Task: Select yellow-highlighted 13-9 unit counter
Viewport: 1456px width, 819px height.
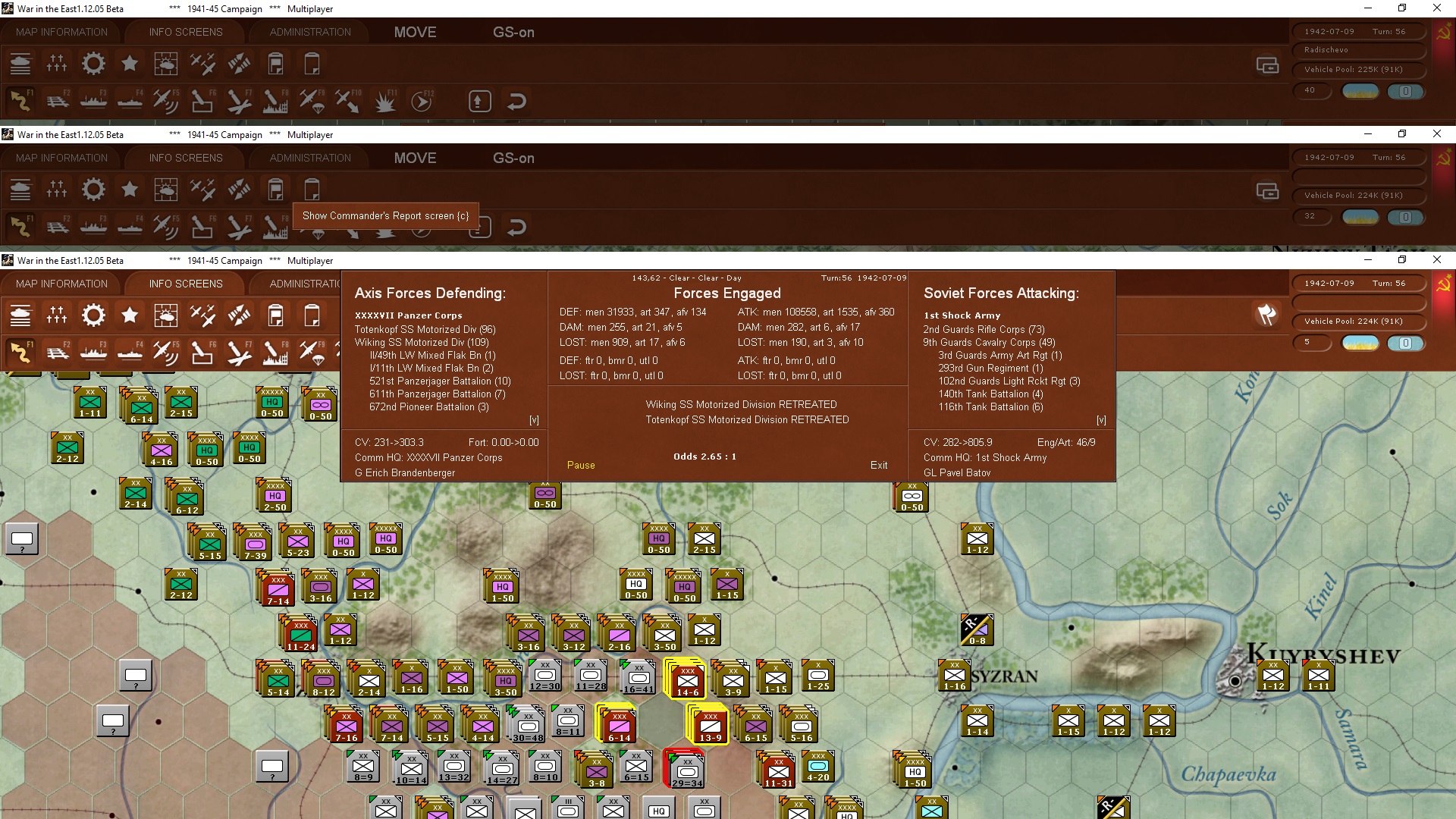Action: pyautogui.click(x=709, y=723)
